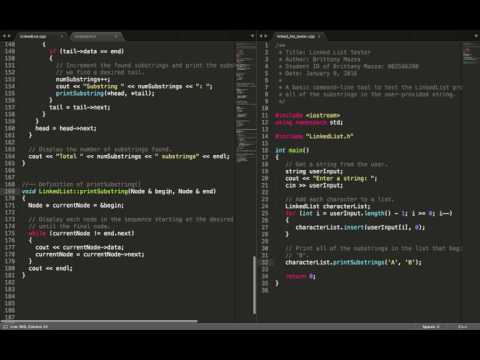Go to next tab in right pane
480x360 pixels.
point(266,36)
